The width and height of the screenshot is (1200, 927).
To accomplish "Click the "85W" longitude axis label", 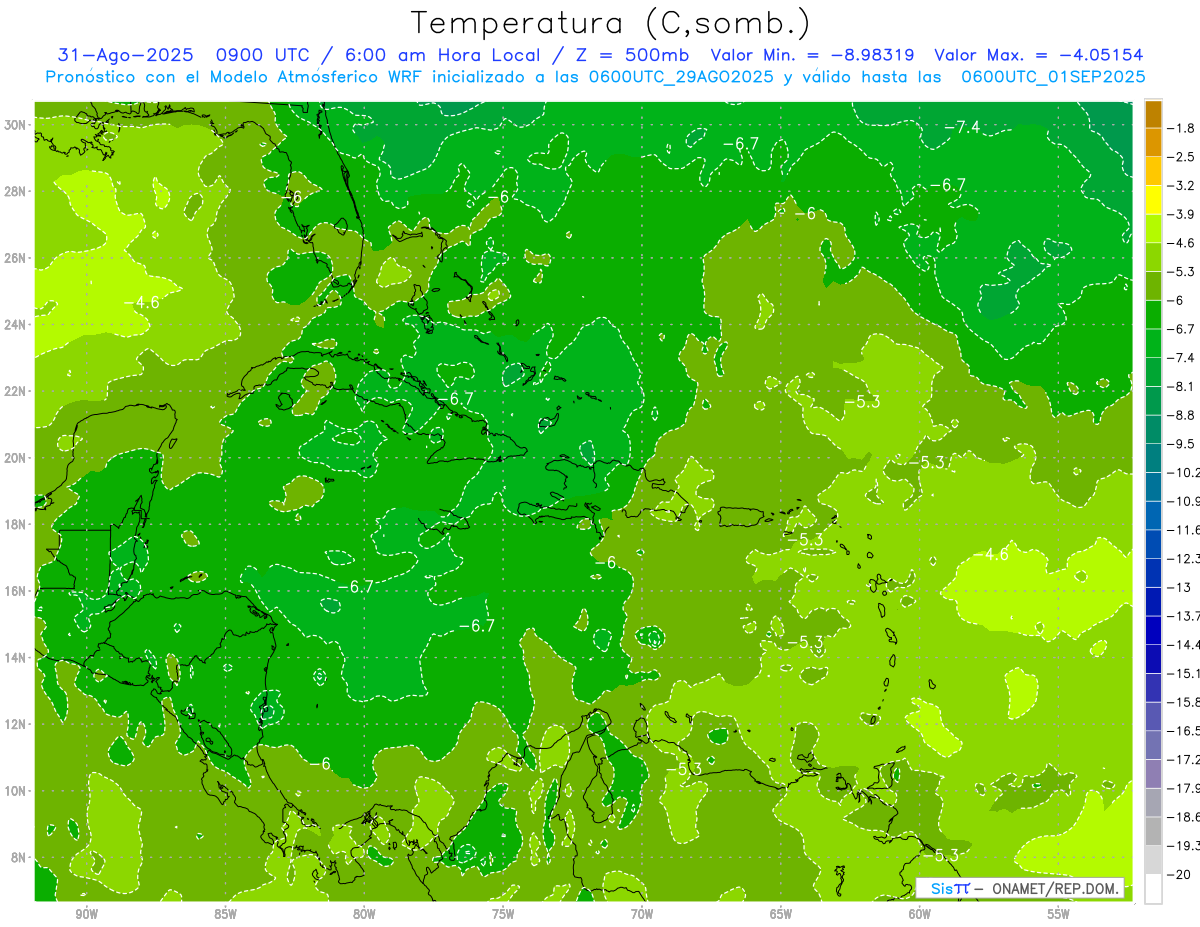I will click(225, 914).
